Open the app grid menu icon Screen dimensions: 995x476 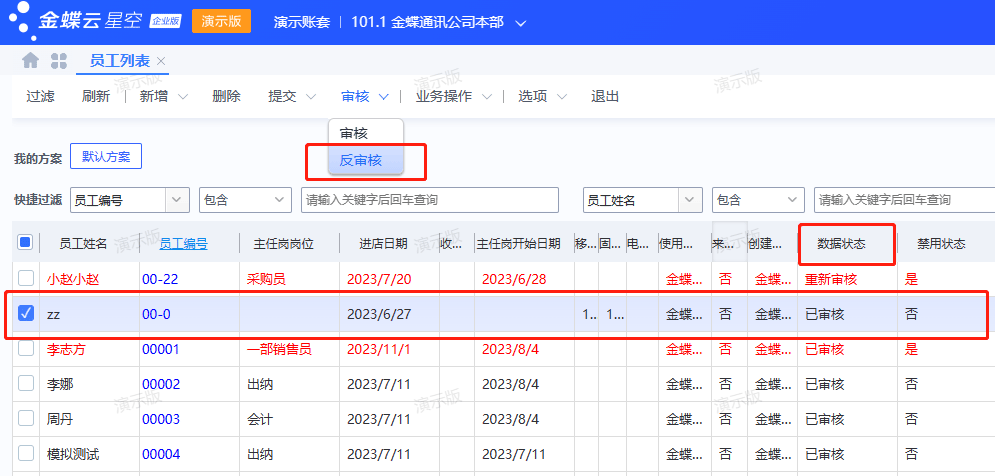click(x=59, y=61)
